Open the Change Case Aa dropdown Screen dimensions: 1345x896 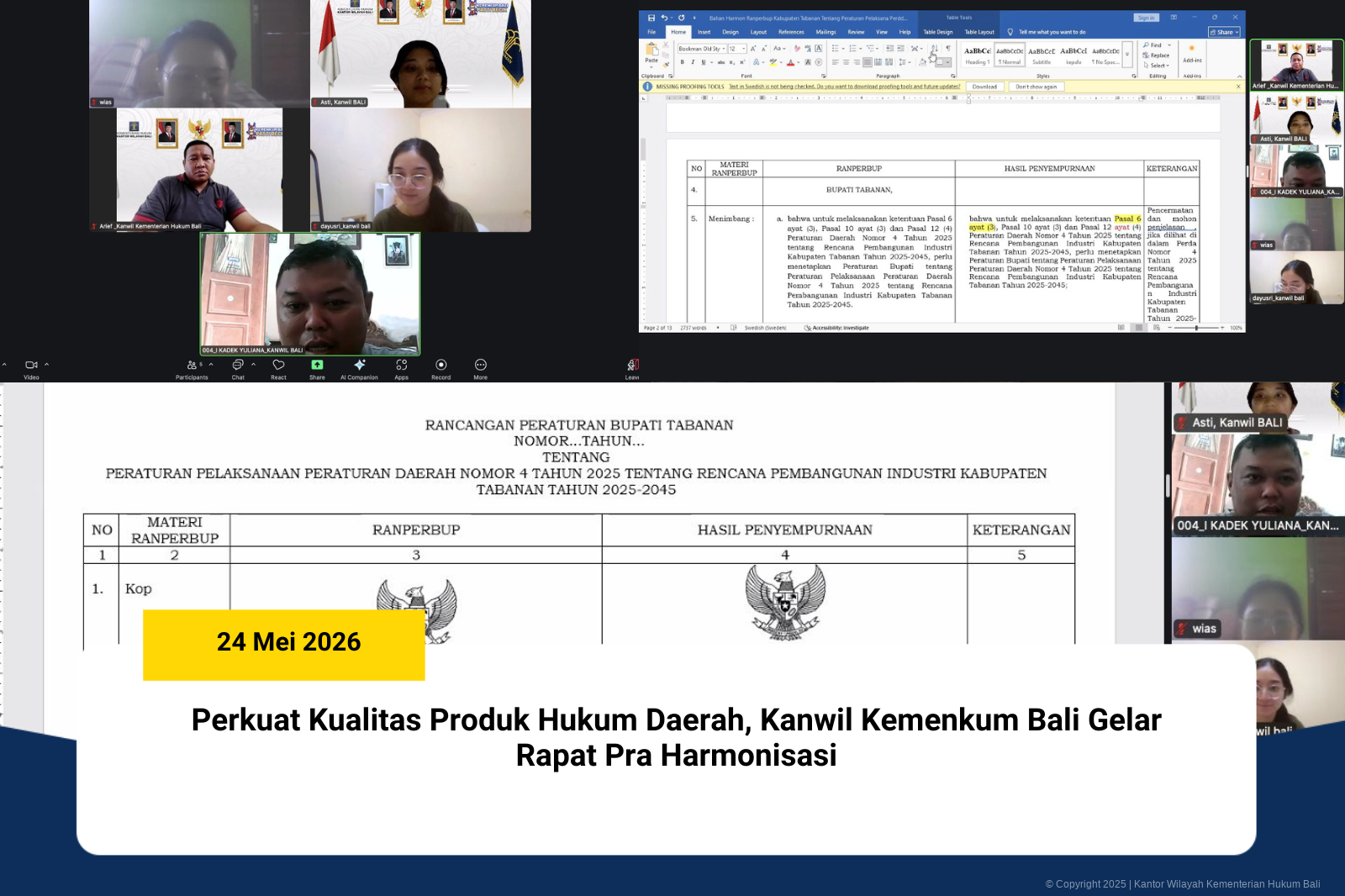pyautogui.click(x=779, y=49)
